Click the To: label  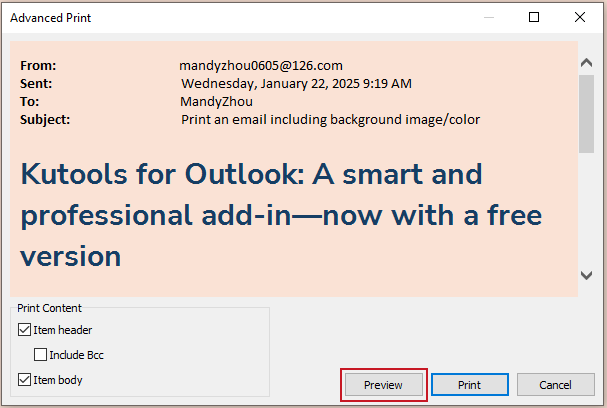click(x=29, y=101)
